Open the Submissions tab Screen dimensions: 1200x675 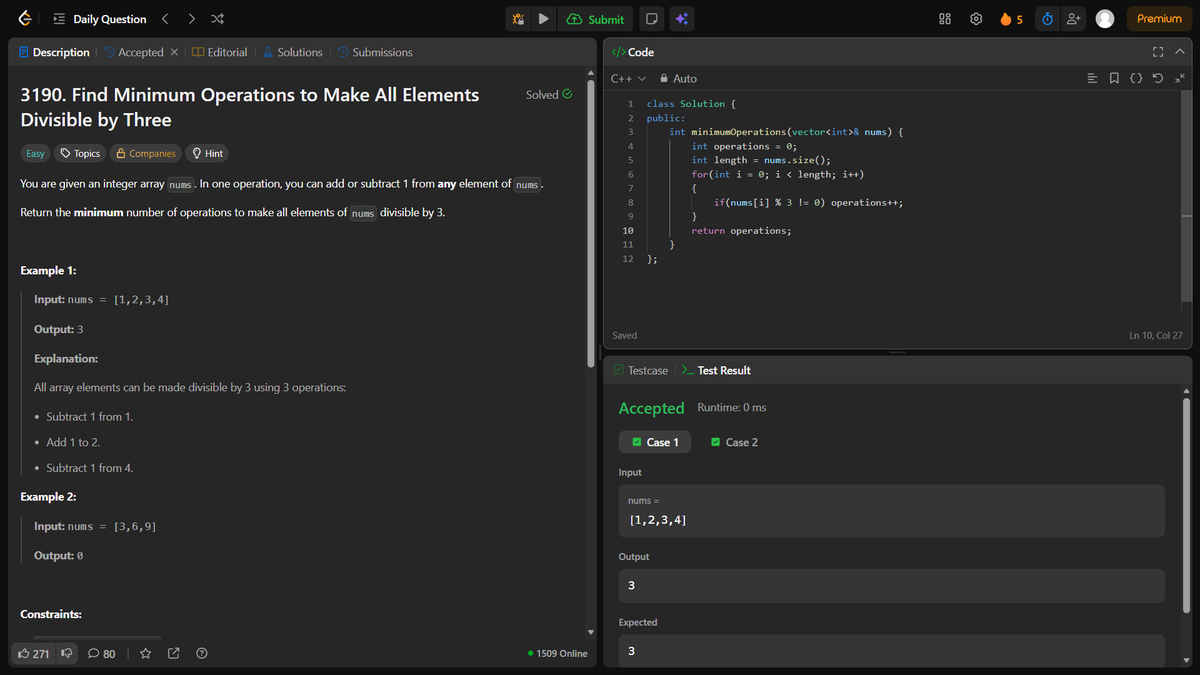click(x=374, y=52)
